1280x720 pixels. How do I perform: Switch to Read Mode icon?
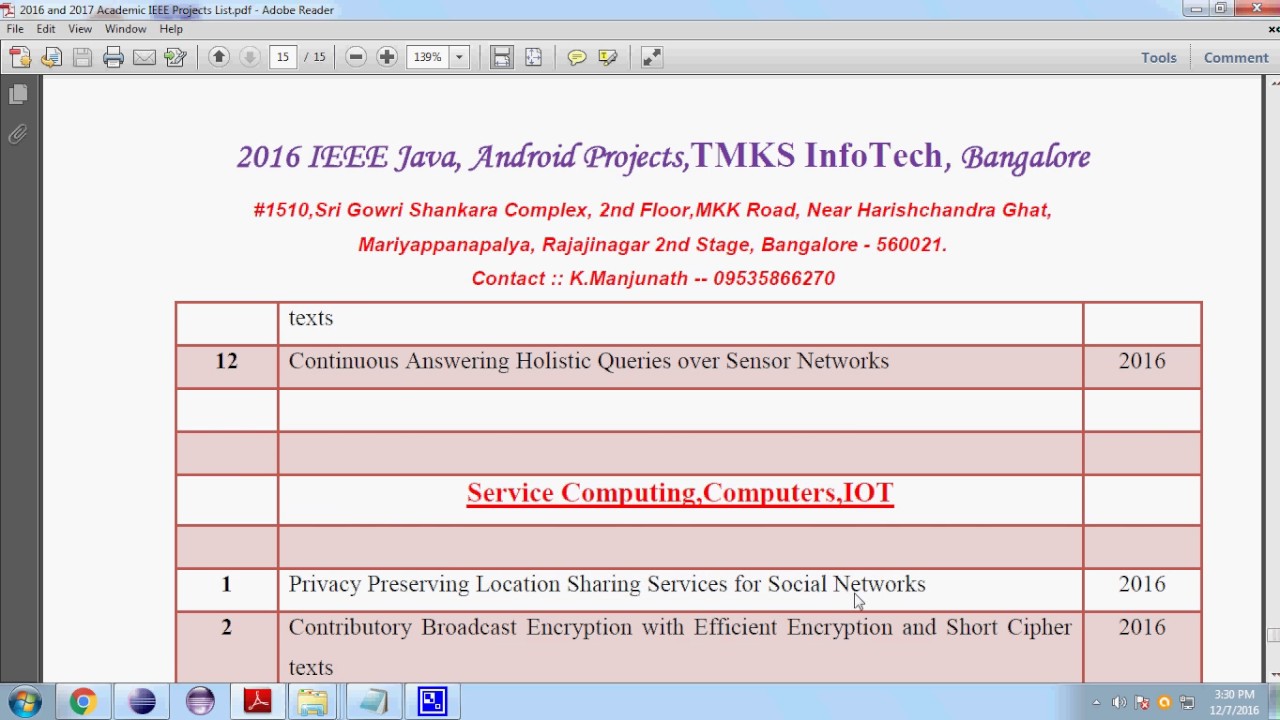(651, 57)
